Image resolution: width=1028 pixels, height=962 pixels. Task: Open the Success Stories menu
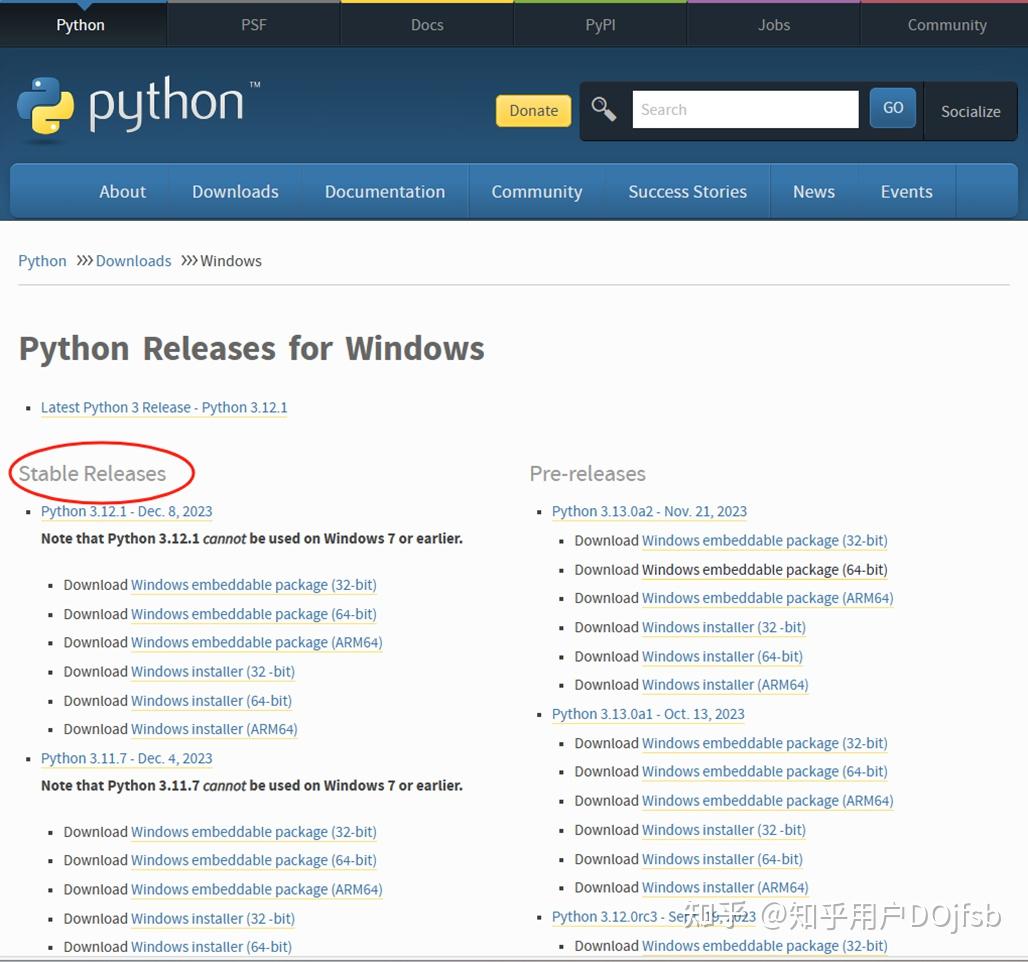[687, 191]
